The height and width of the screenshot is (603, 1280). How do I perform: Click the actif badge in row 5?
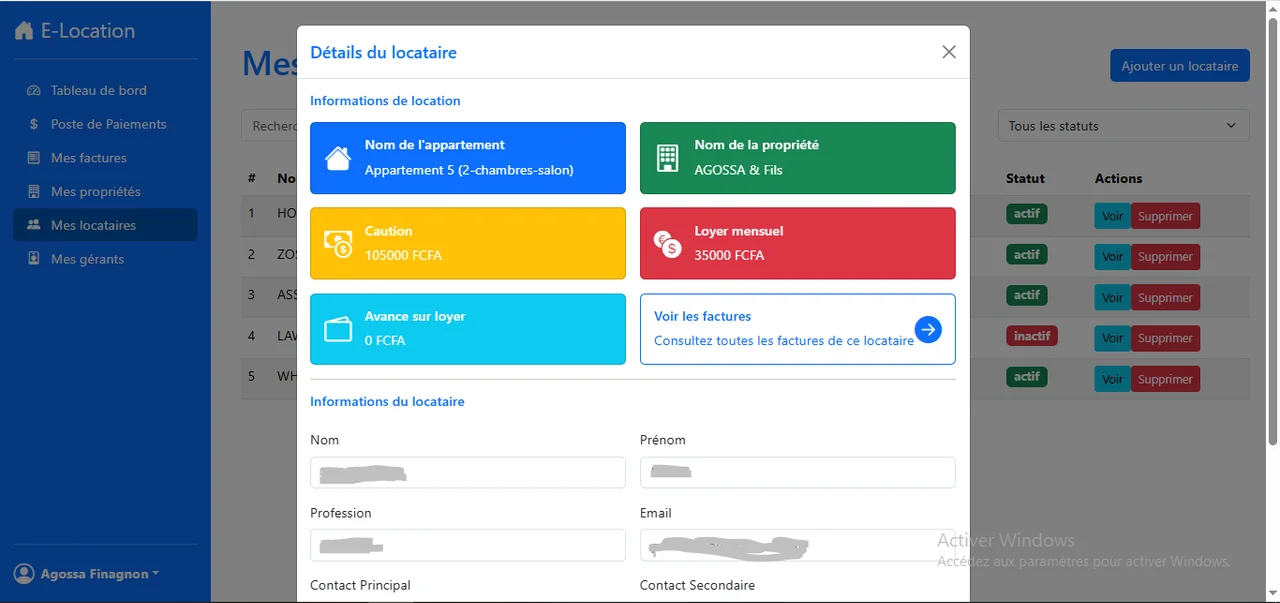(1026, 377)
